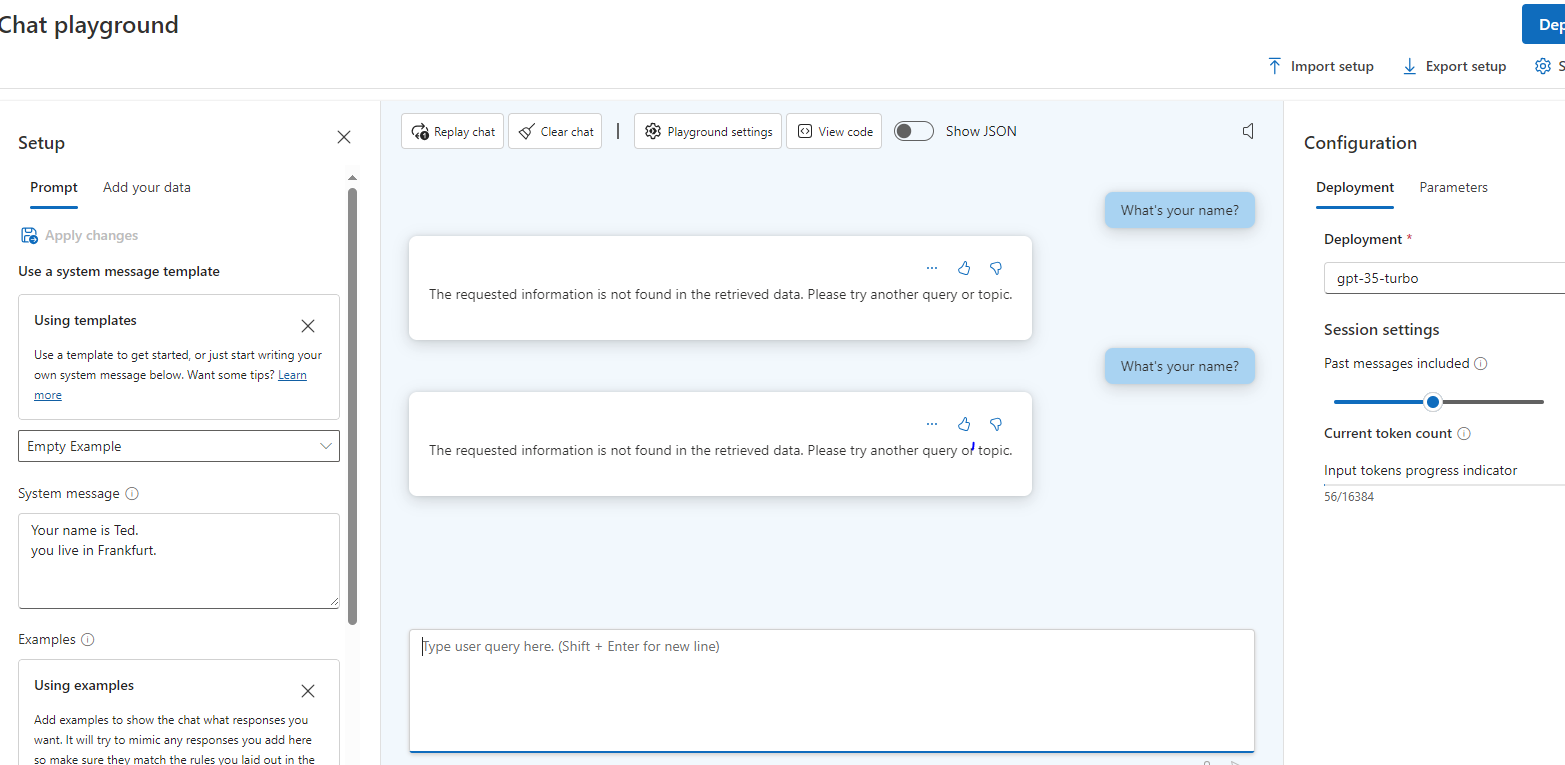
Task: Click the Input tokens progress indicator bar
Action: [x=1444, y=484]
